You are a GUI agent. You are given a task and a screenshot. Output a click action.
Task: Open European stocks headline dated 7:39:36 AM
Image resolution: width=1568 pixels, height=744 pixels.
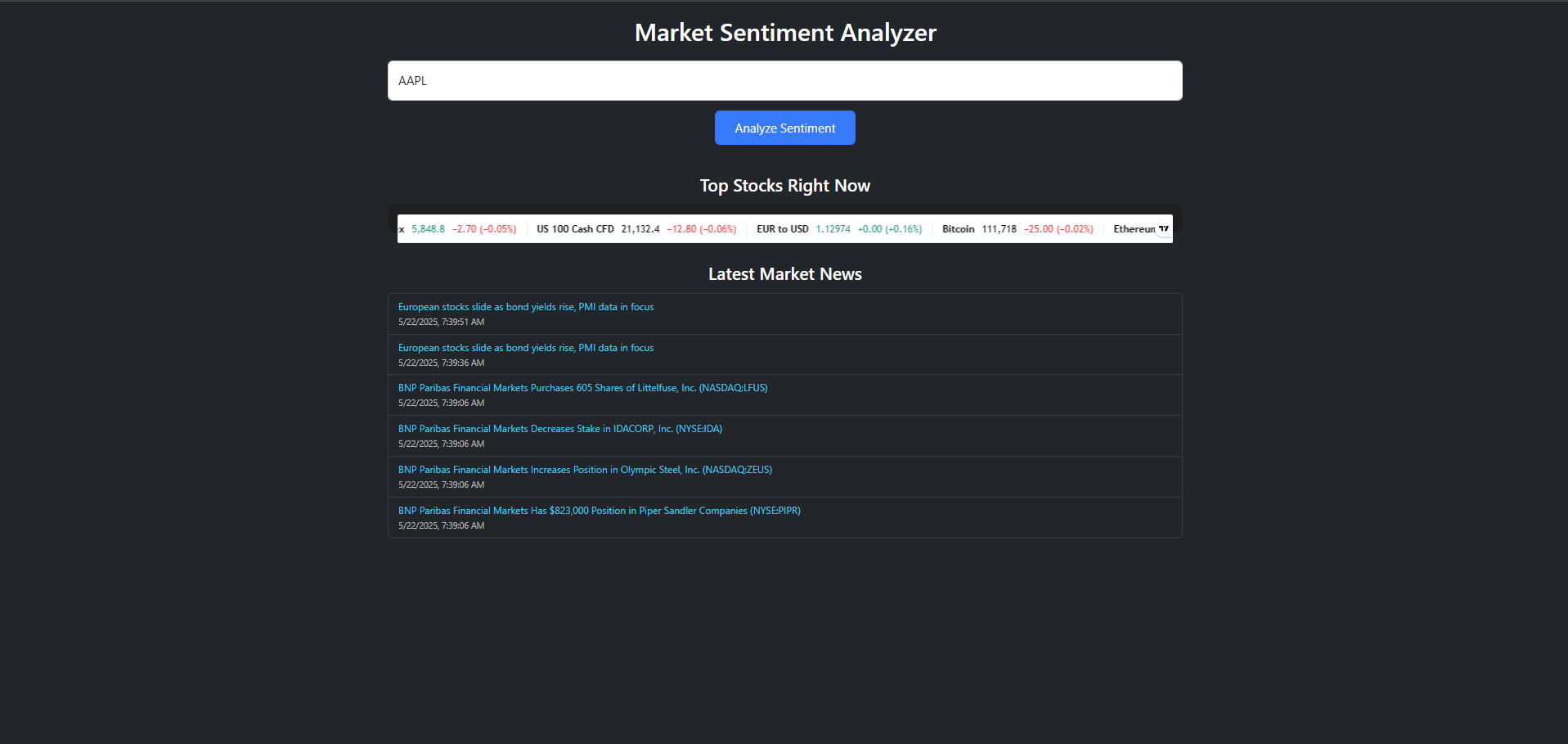(x=526, y=348)
